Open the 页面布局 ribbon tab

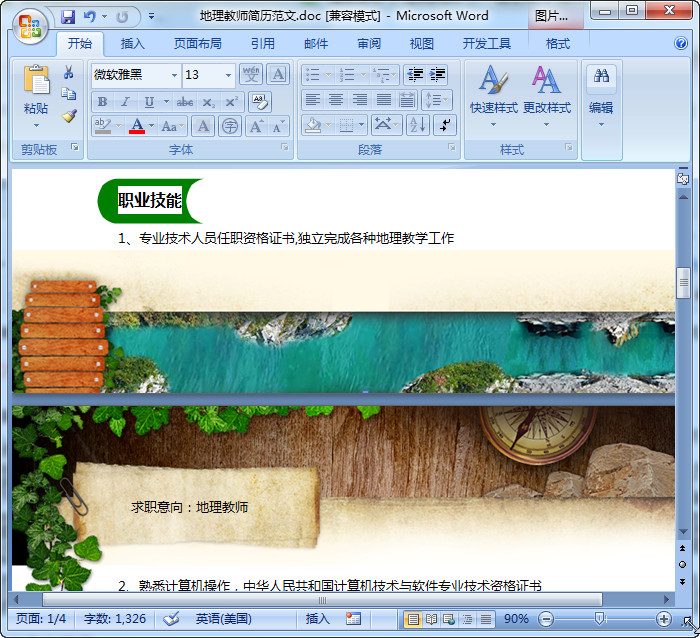point(197,44)
